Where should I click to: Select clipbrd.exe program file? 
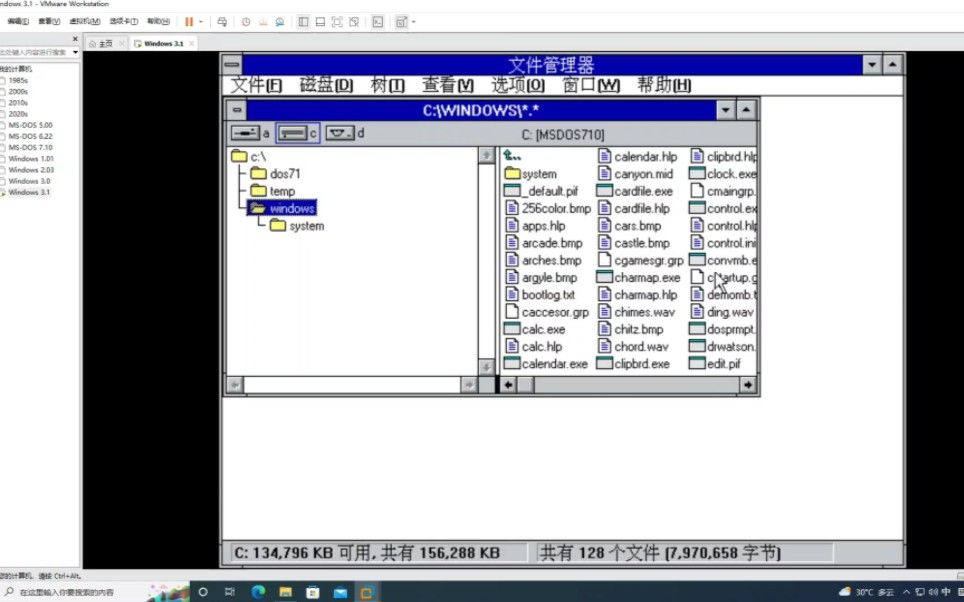coord(634,363)
